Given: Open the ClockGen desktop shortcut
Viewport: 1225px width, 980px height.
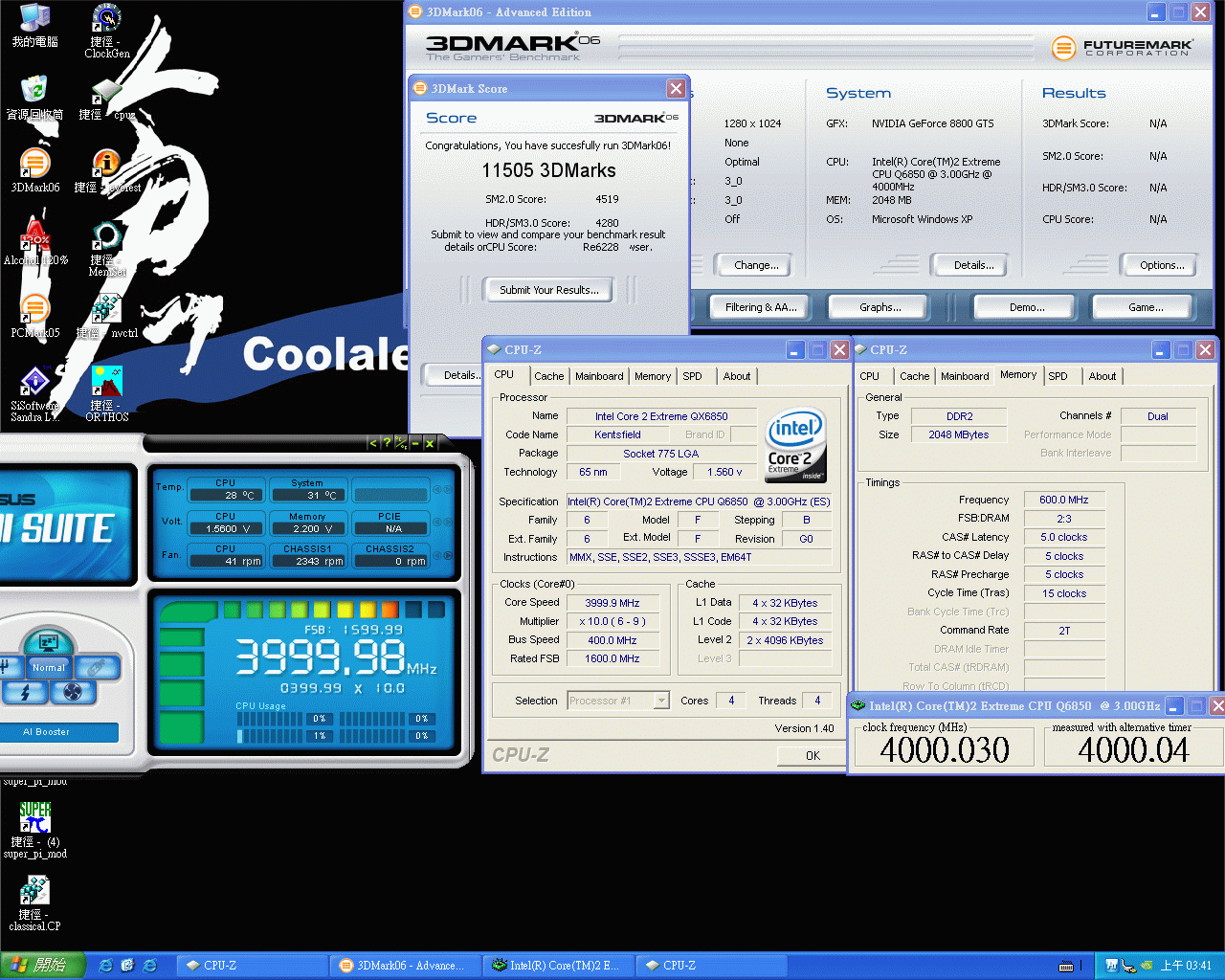Looking at the screenshot, I should [x=107, y=31].
